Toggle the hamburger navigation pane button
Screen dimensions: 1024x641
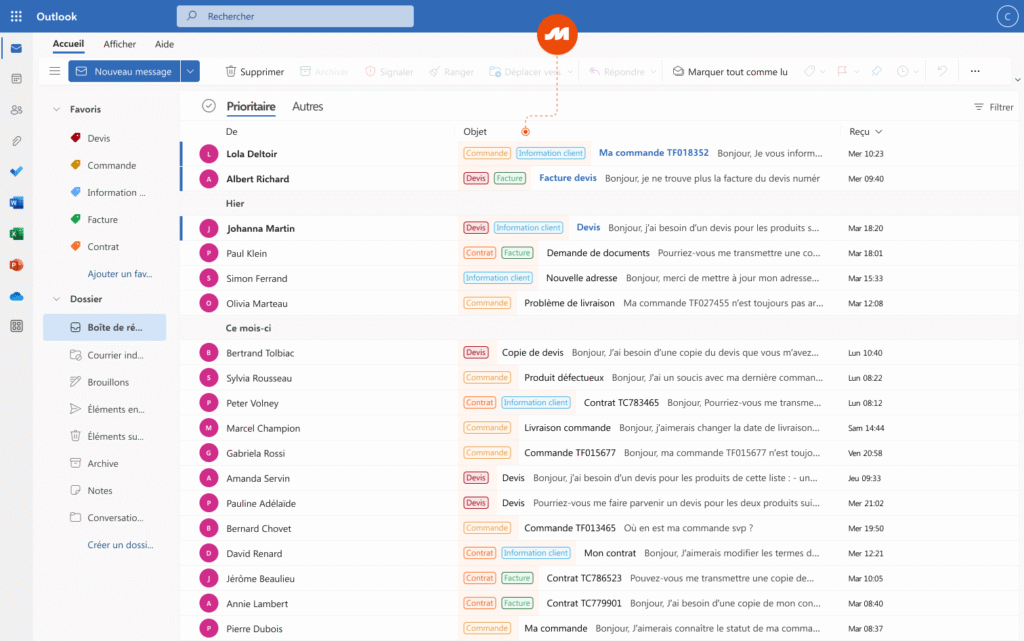click(55, 71)
